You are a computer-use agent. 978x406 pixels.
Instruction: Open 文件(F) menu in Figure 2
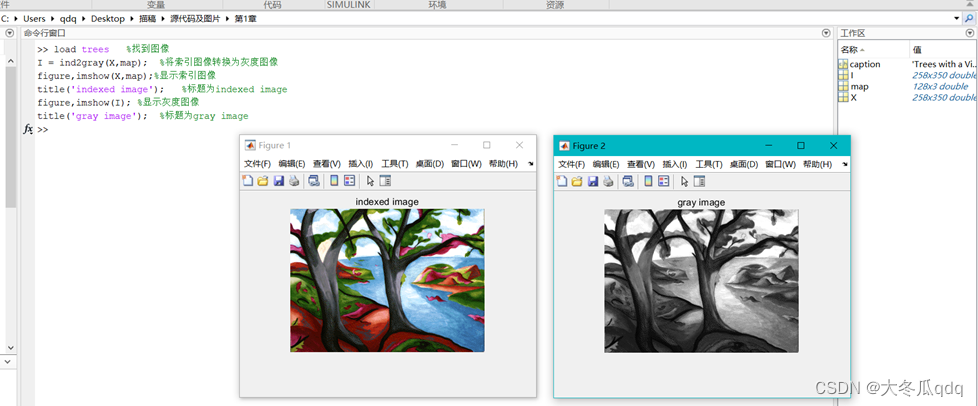pyautogui.click(x=572, y=164)
